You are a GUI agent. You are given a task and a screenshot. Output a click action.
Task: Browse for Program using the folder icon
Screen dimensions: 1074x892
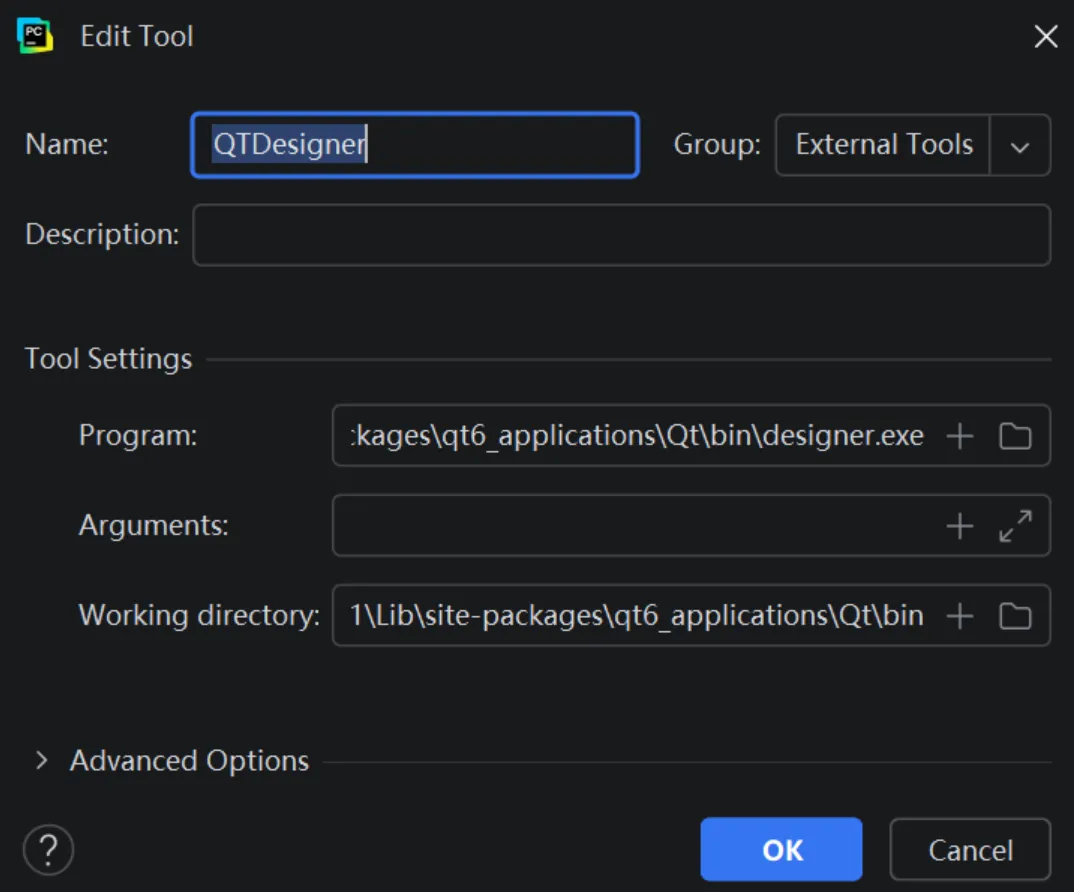(1015, 436)
